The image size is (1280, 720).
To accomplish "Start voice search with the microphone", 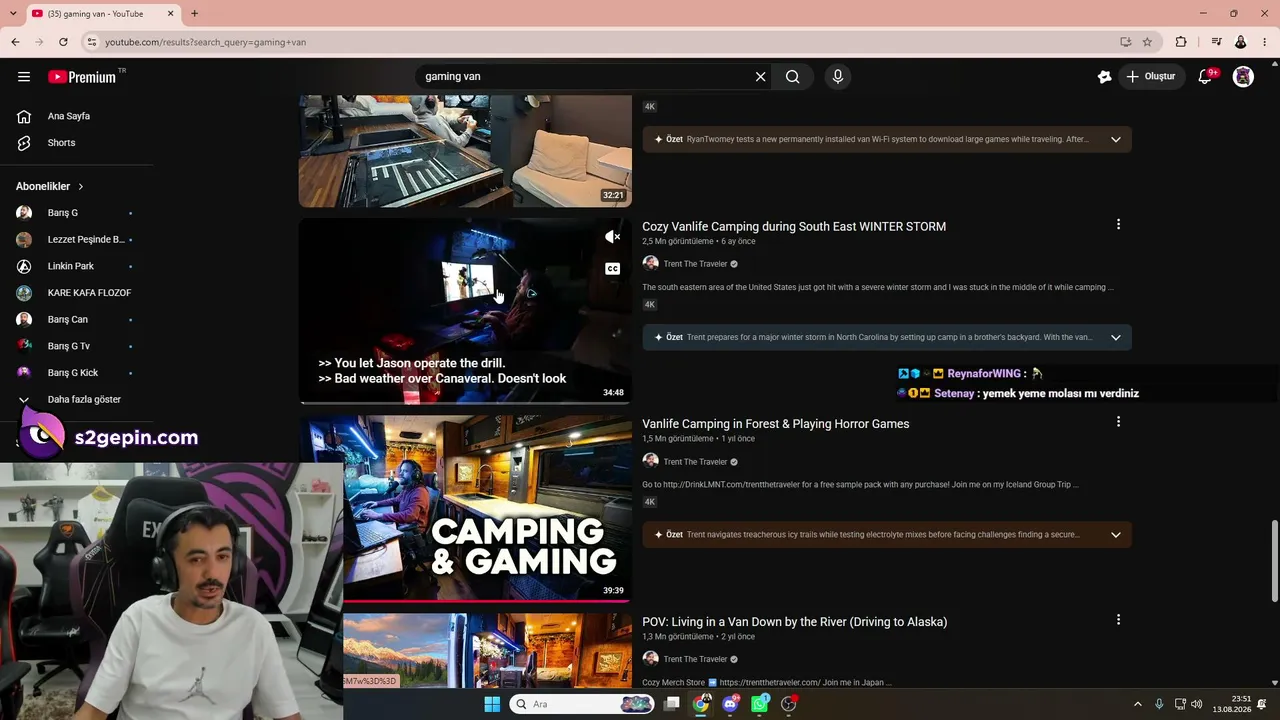I will point(838,77).
